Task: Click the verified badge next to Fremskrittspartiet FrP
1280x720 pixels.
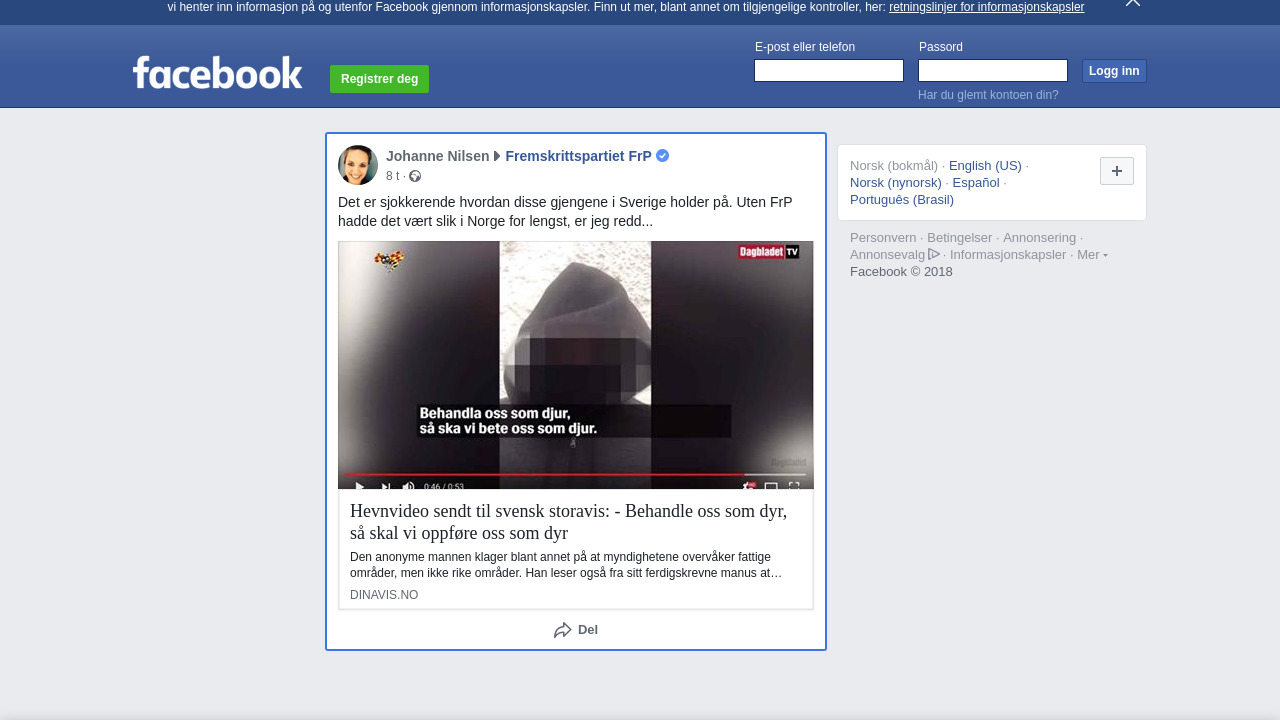Action: pyautogui.click(x=662, y=156)
